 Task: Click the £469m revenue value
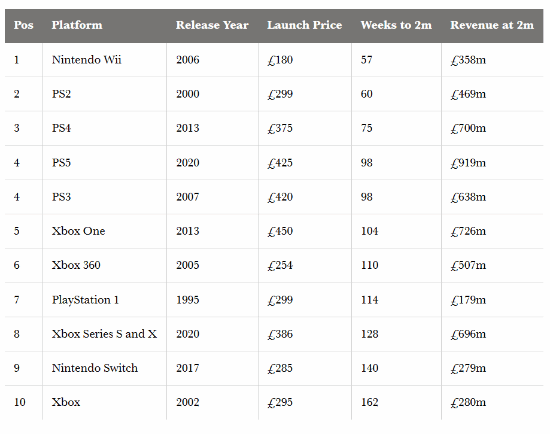468,94
